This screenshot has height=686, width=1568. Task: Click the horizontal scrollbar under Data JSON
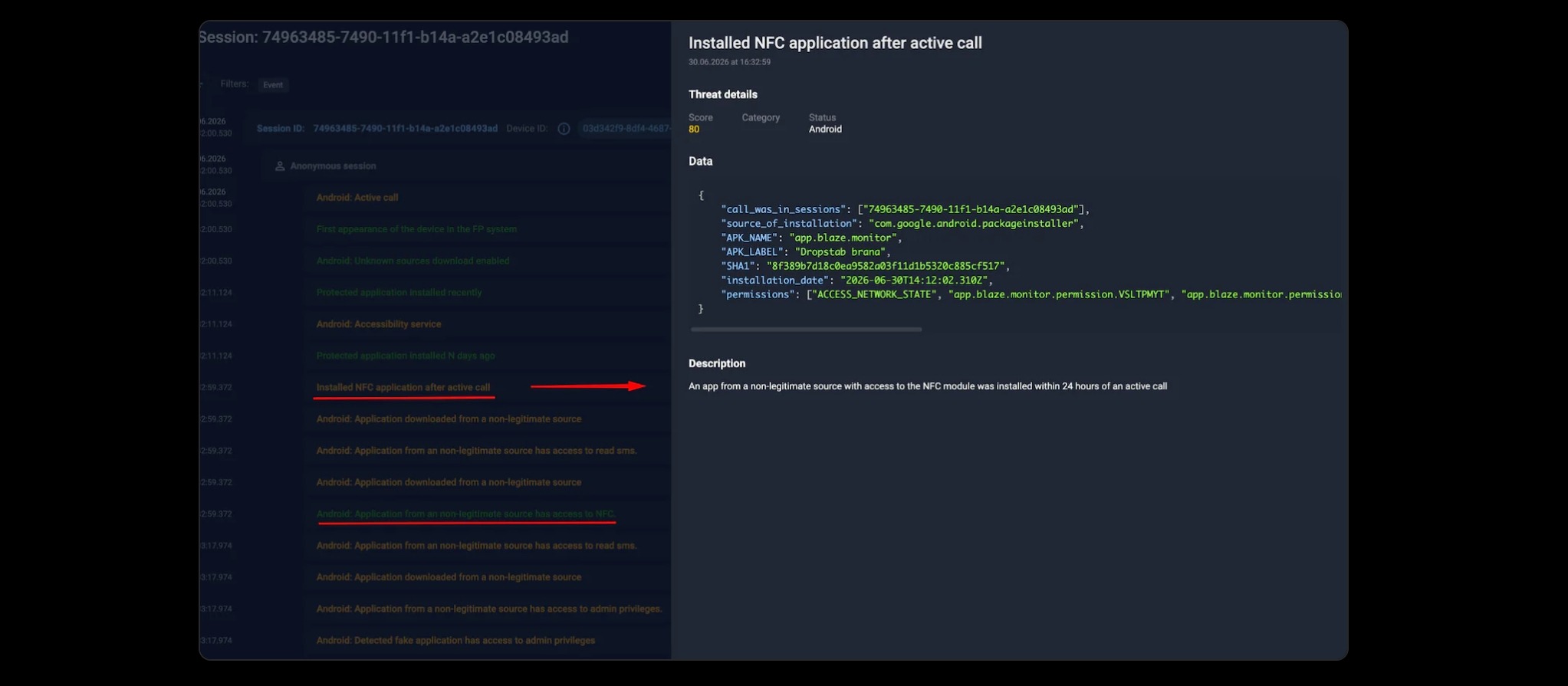[x=806, y=330]
